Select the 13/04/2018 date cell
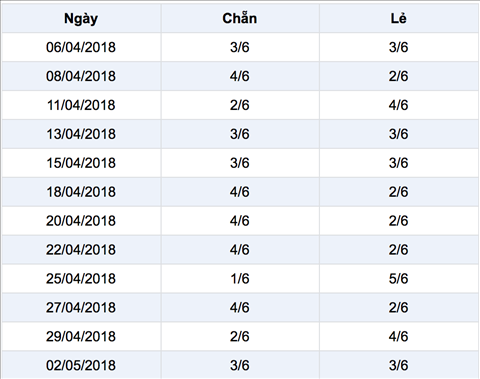This screenshot has width=480, height=379. click(81, 134)
